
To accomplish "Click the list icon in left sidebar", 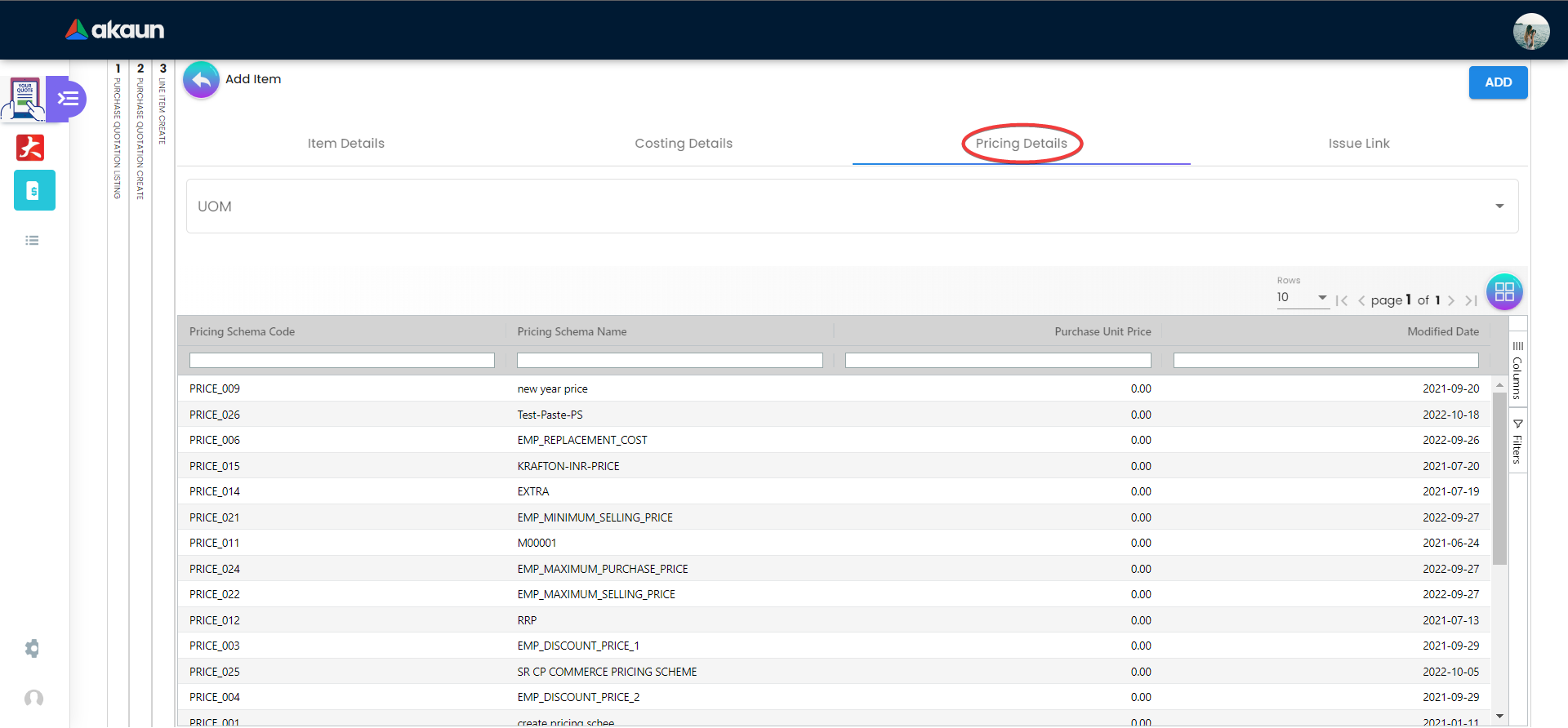I will (32, 241).
